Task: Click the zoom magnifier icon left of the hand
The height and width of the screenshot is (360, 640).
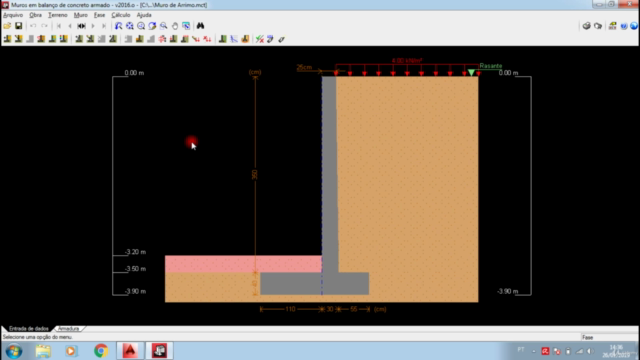Action: 164,26
